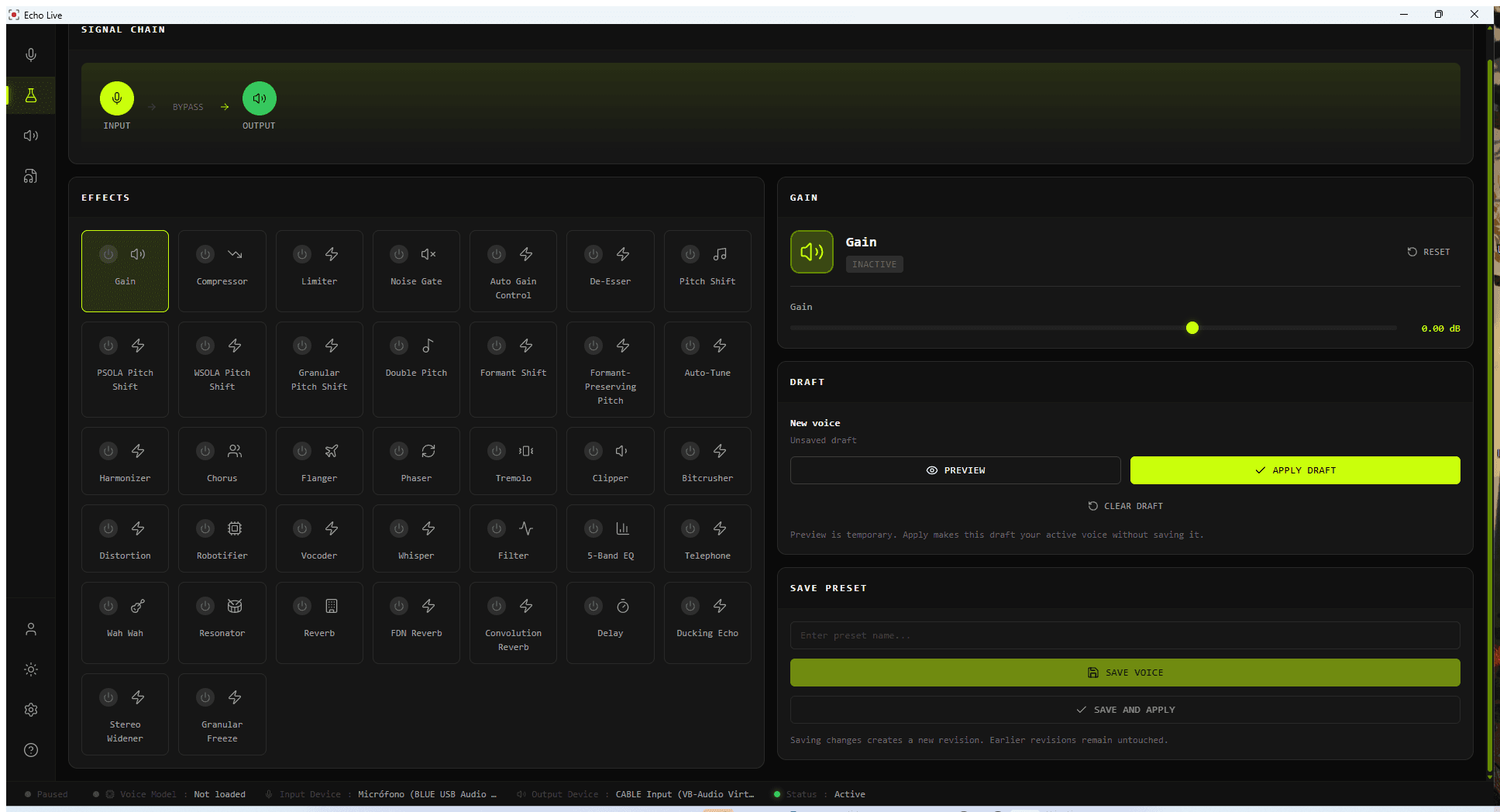Screen dimensions: 1500x812
Task: Click SAVE AND APPLY
Action: coord(1125,710)
